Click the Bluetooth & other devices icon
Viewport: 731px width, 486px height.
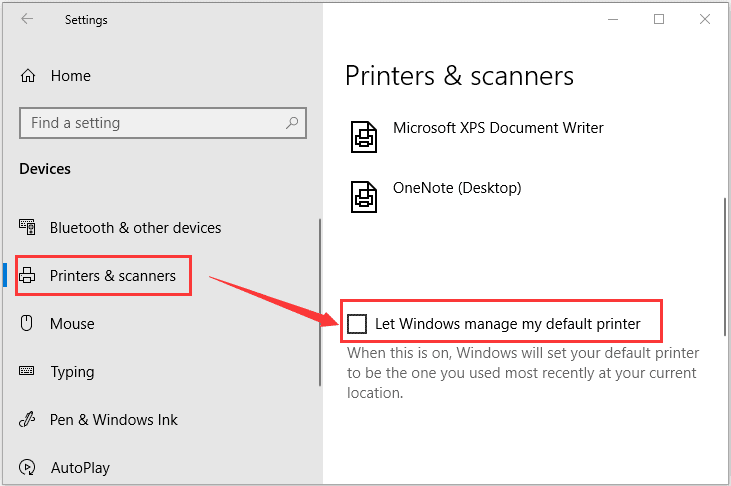point(27,227)
